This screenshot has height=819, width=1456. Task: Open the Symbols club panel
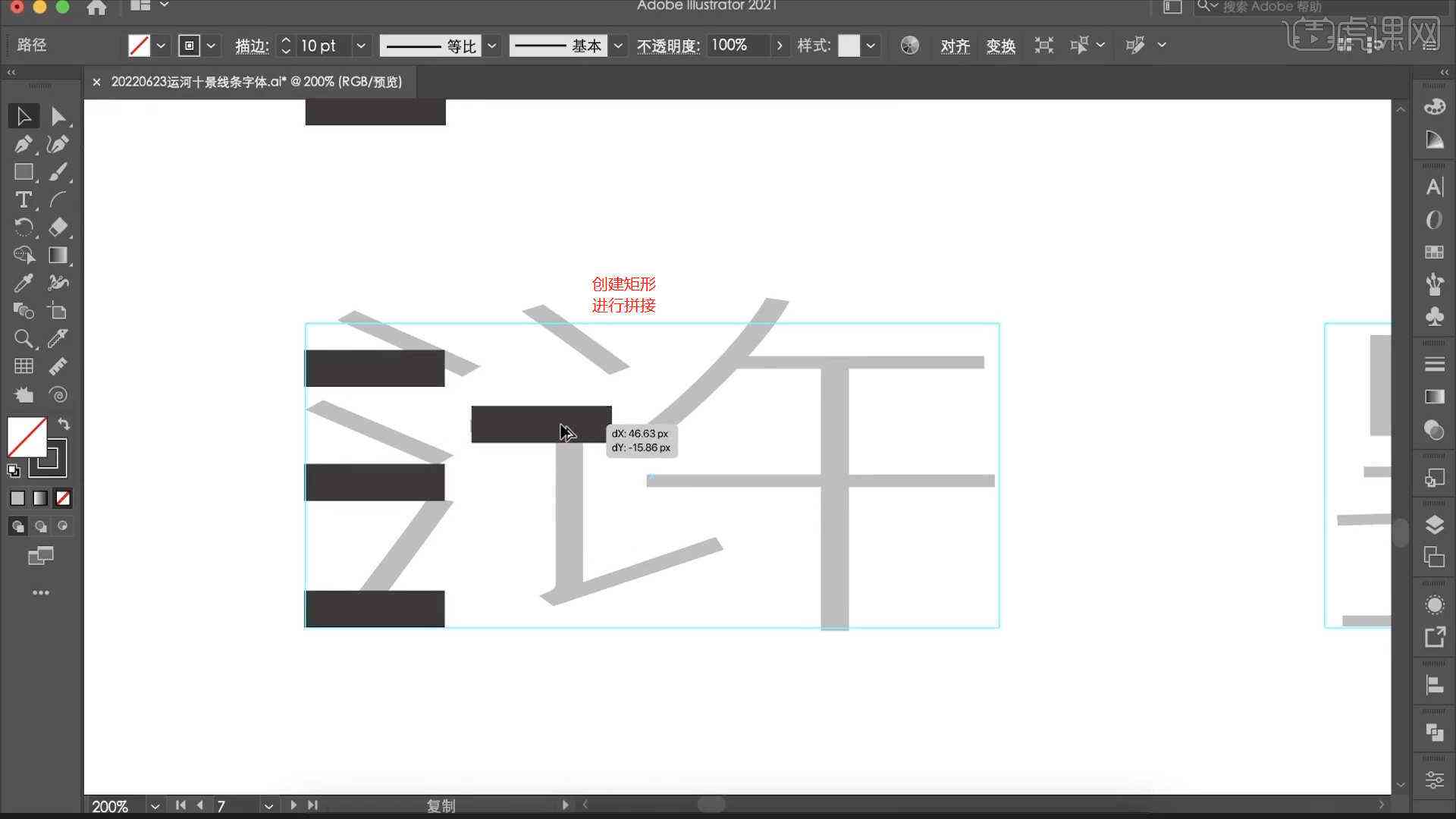coord(1434,316)
